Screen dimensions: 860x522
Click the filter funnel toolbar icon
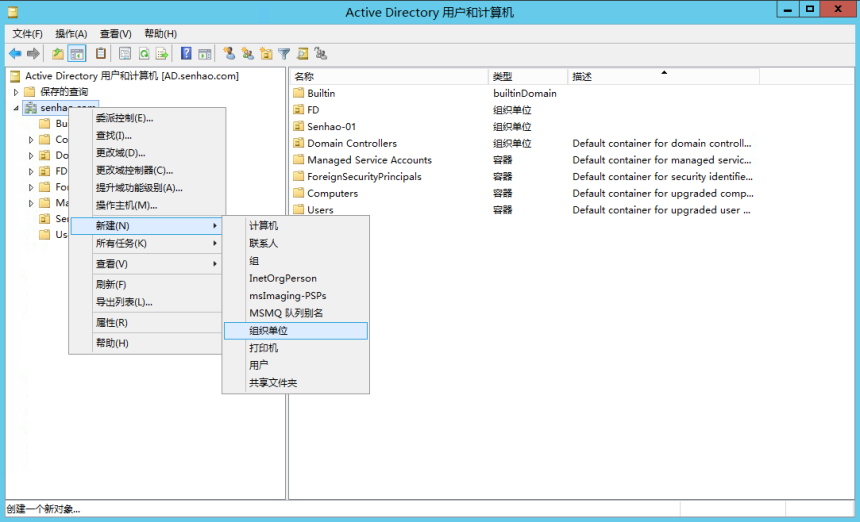point(284,53)
